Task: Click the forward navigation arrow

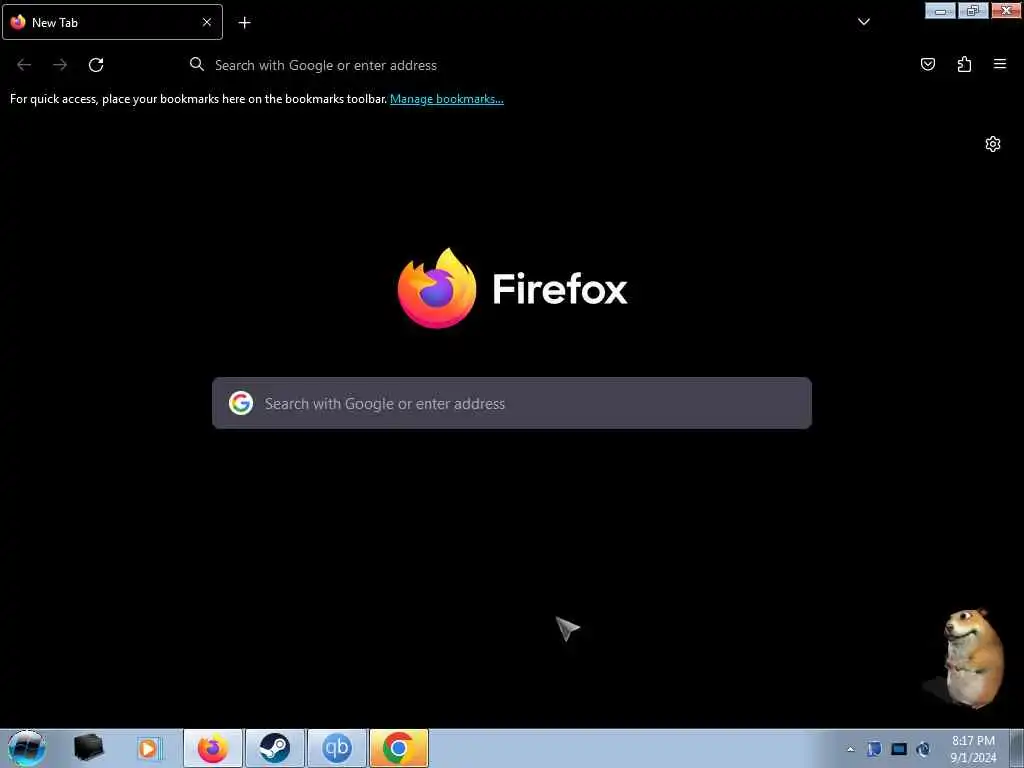Action: coord(60,65)
